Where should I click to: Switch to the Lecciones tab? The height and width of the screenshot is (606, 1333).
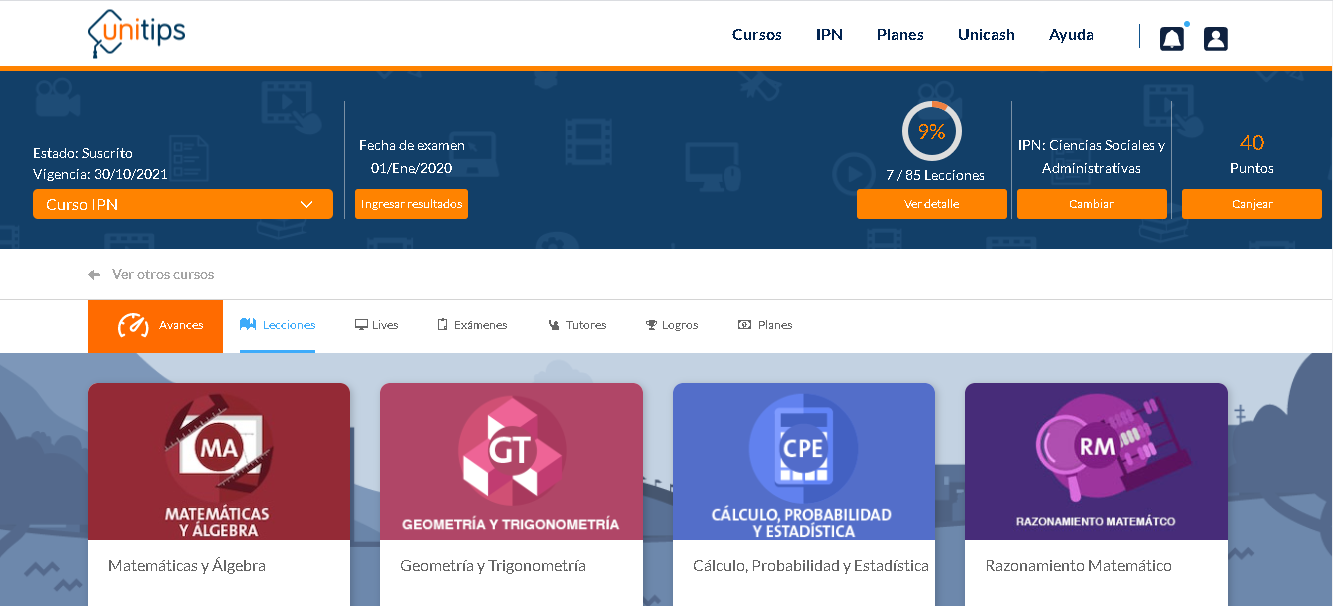pyautogui.click(x=277, y=326)
